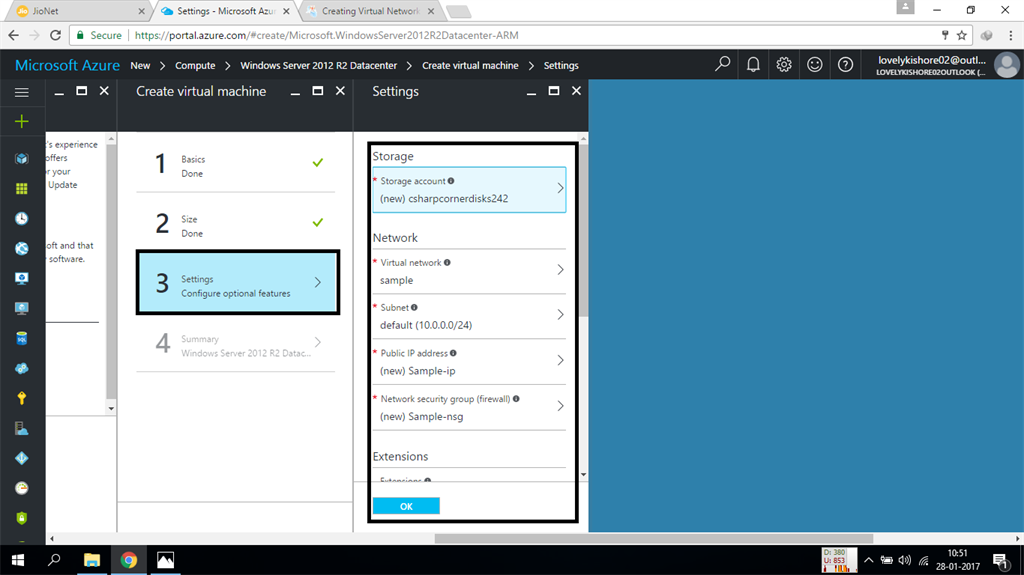Screen dimensions: 1024x575
Task: Select step 2 Size
Action: click(x=236, y=223)
